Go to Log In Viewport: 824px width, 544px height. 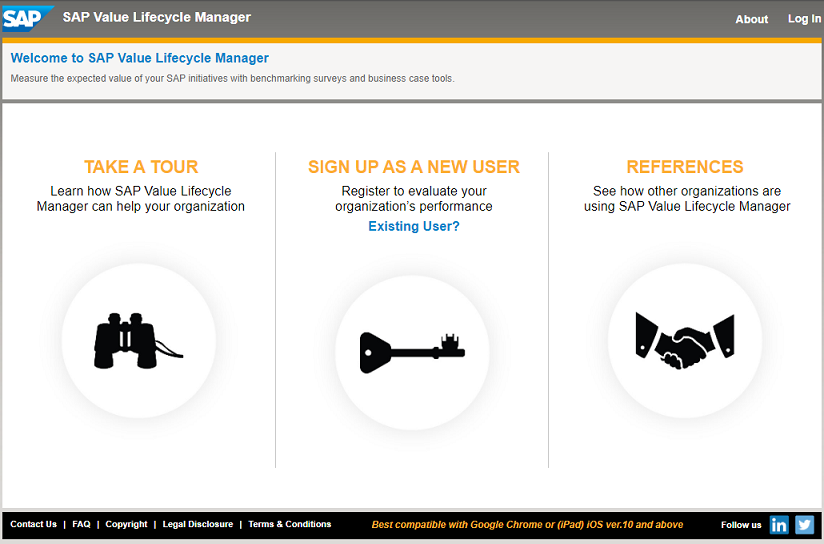tap(804, 19)
